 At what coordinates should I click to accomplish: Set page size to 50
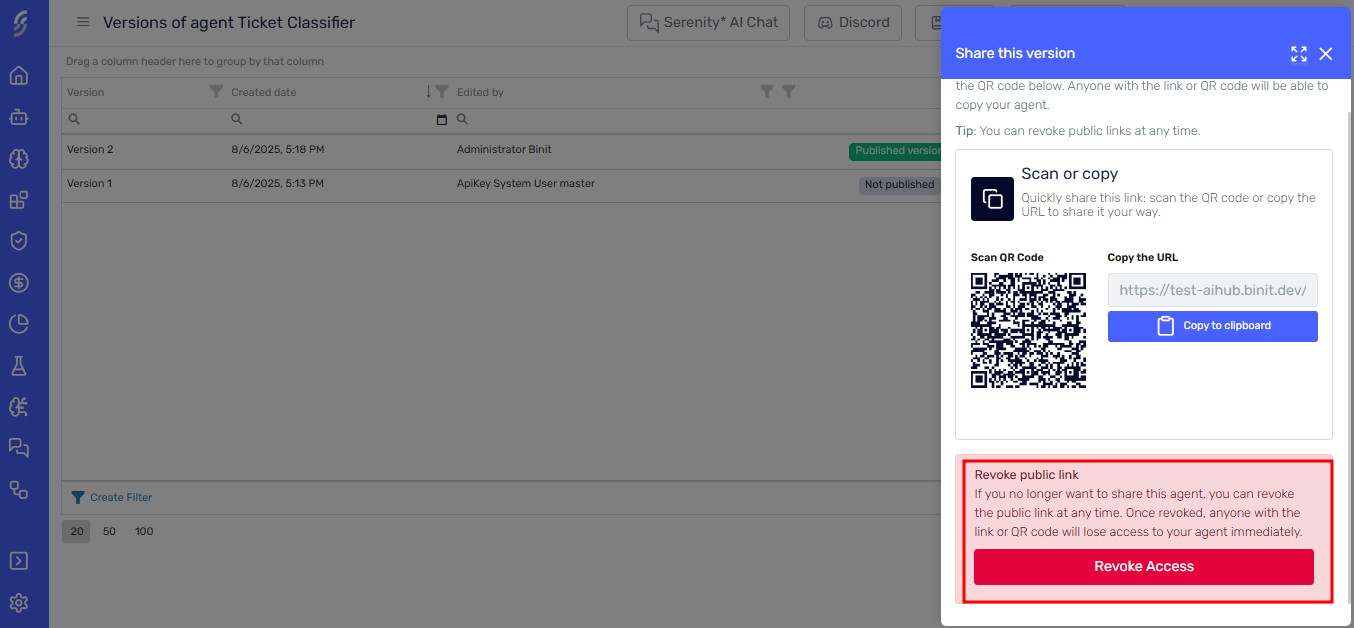pyautogui.click(x=109, y=531)
